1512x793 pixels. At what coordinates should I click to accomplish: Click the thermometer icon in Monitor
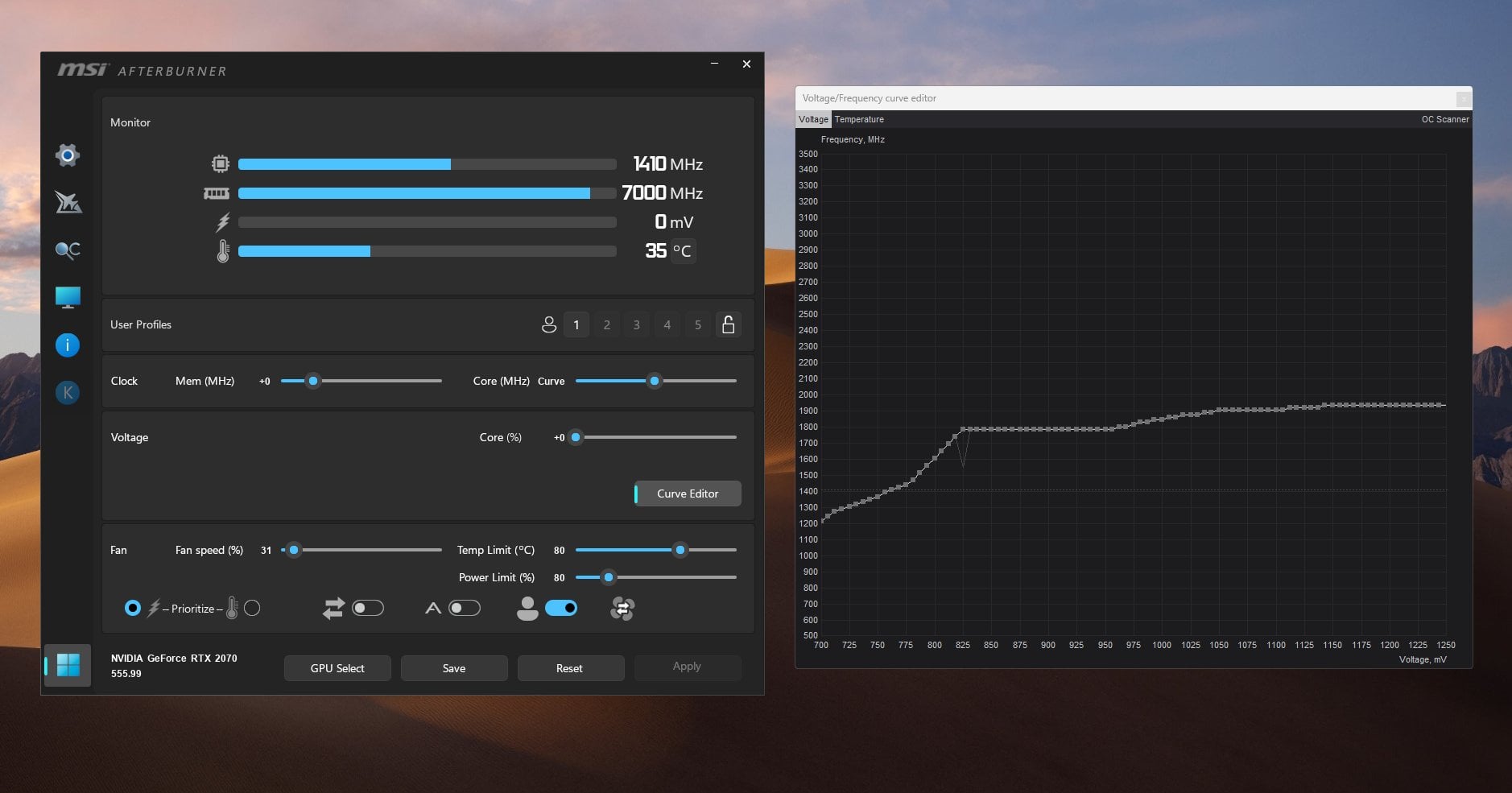tap(223, 251)
